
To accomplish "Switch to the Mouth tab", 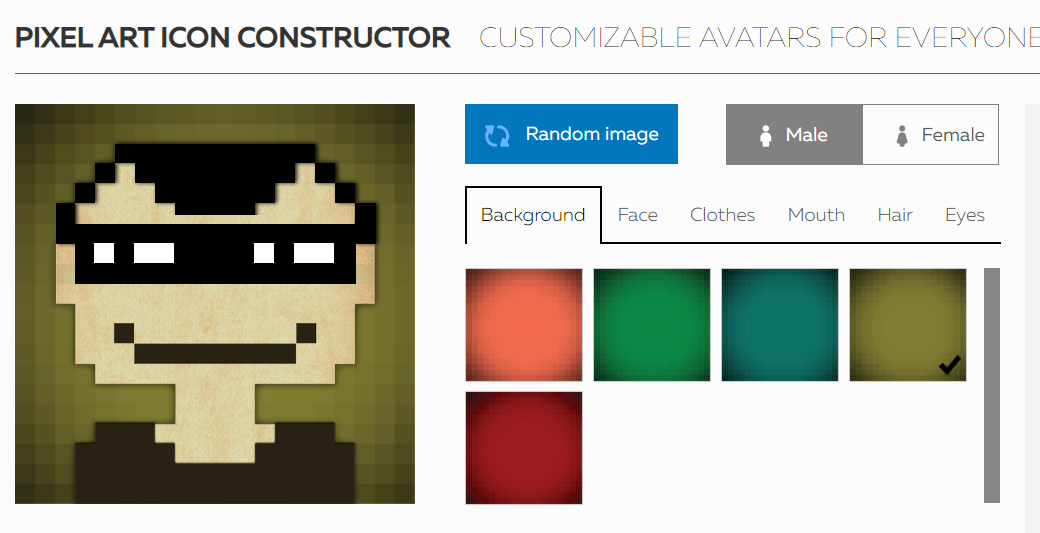I will pyautogui.click(x=816, y=215).
